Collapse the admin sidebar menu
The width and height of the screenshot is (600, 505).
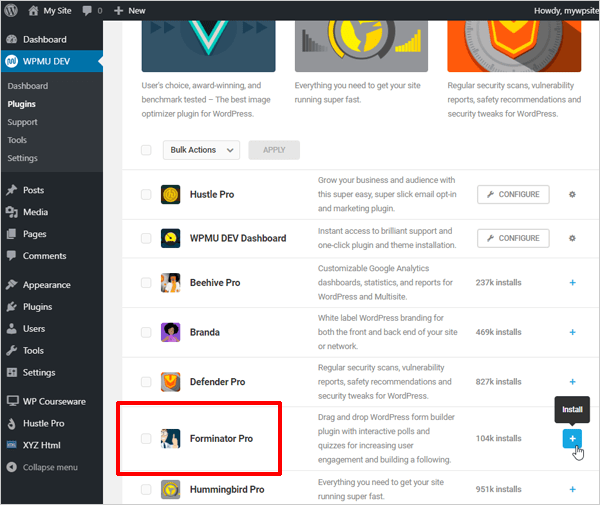pyautogui.click(x=48, y=467)
